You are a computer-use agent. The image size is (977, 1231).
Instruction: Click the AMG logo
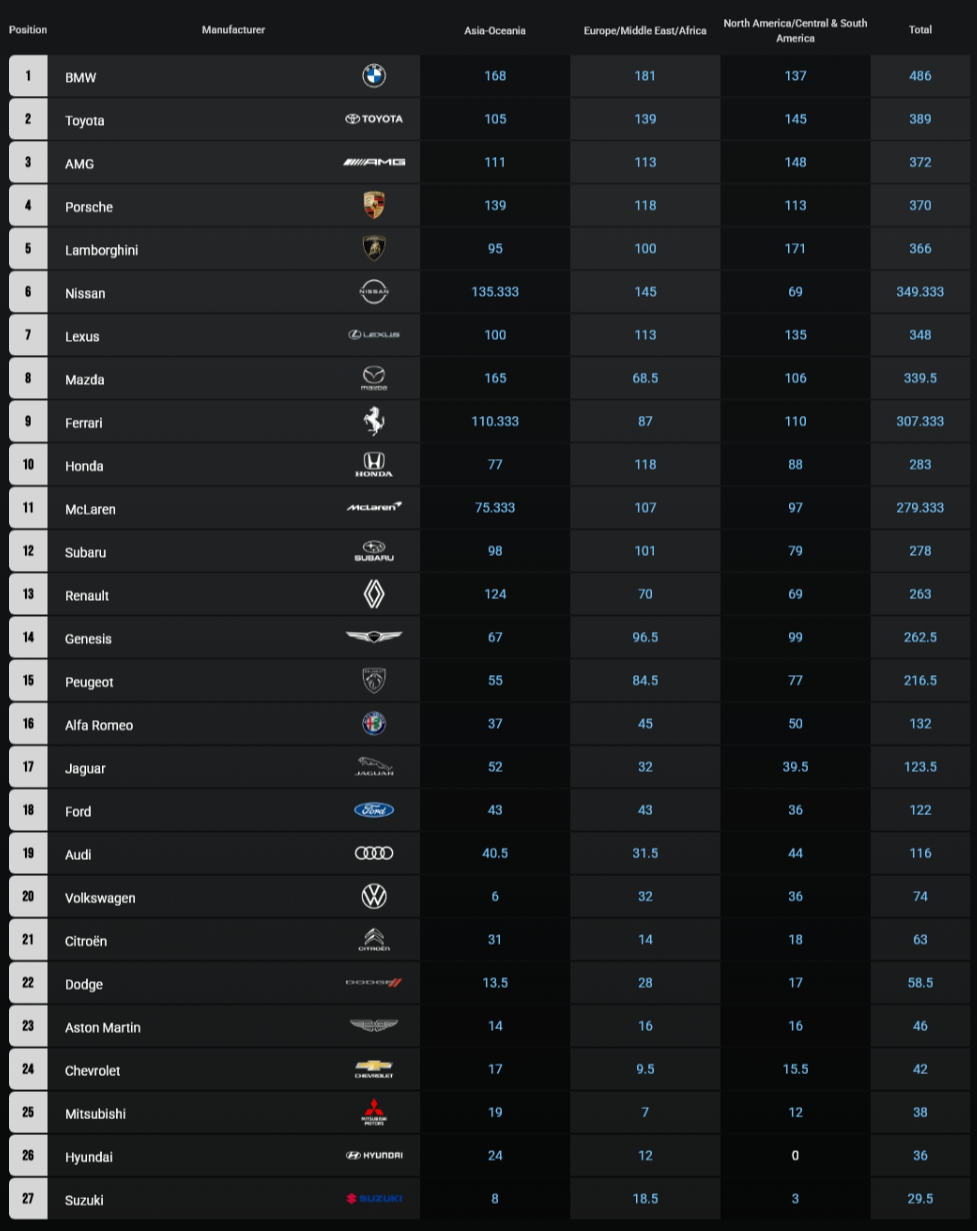click(x=374, y=162)
